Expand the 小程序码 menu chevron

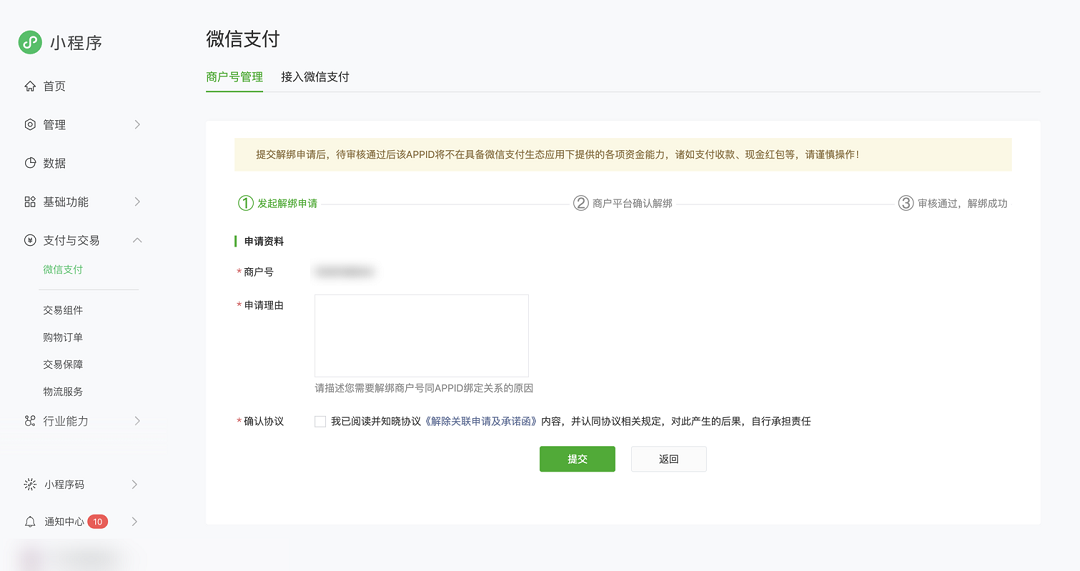[x=134, y=484]
